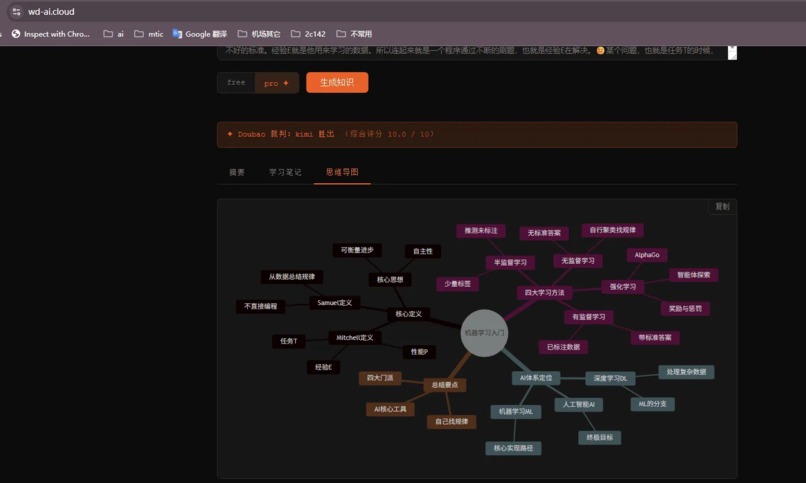Image resolution: width=806 pixels, height=483 pixels.
Task: Select the 自主性 node
Action: coord(423,251)
